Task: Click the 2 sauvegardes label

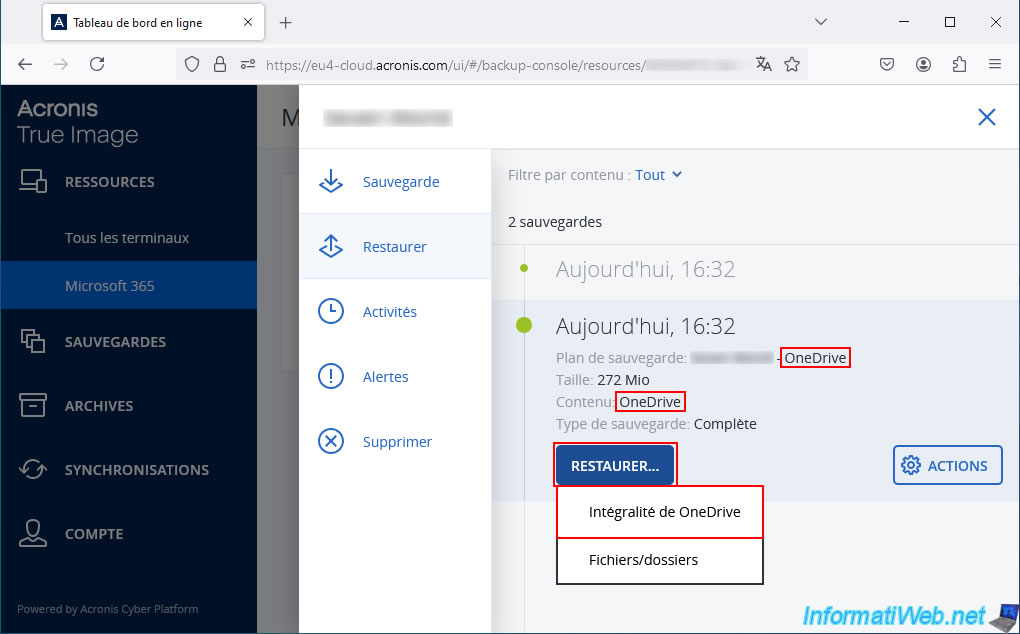Action: tap(555, 222)
